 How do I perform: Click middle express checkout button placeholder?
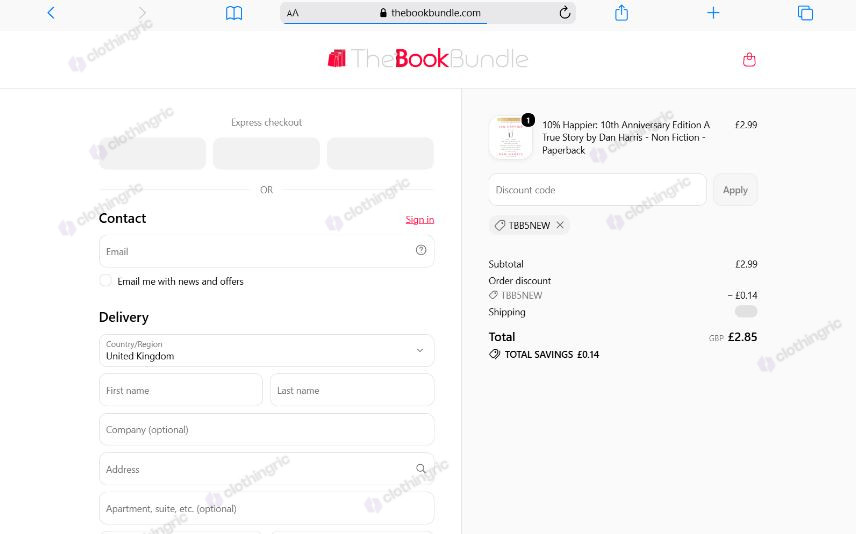[x=266, y=153]
